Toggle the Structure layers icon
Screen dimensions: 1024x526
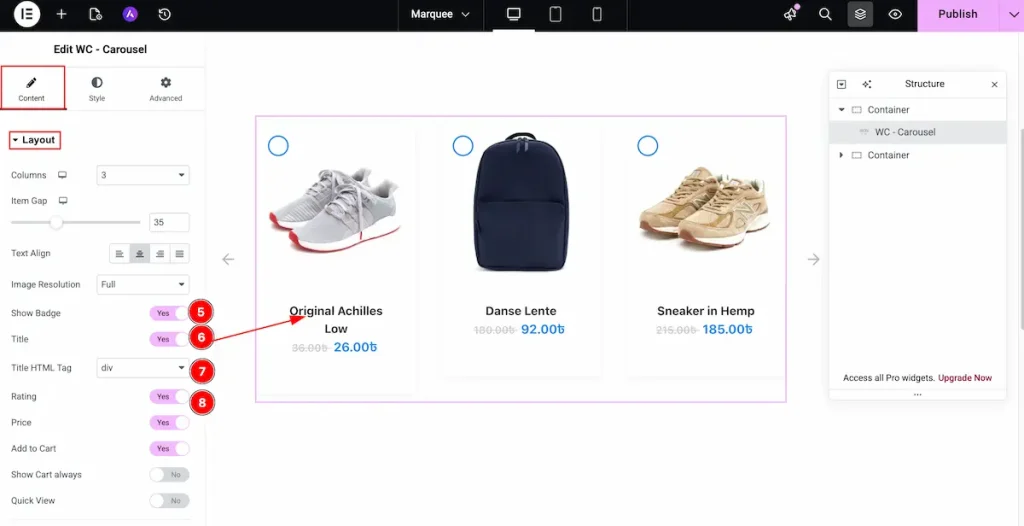859,15
